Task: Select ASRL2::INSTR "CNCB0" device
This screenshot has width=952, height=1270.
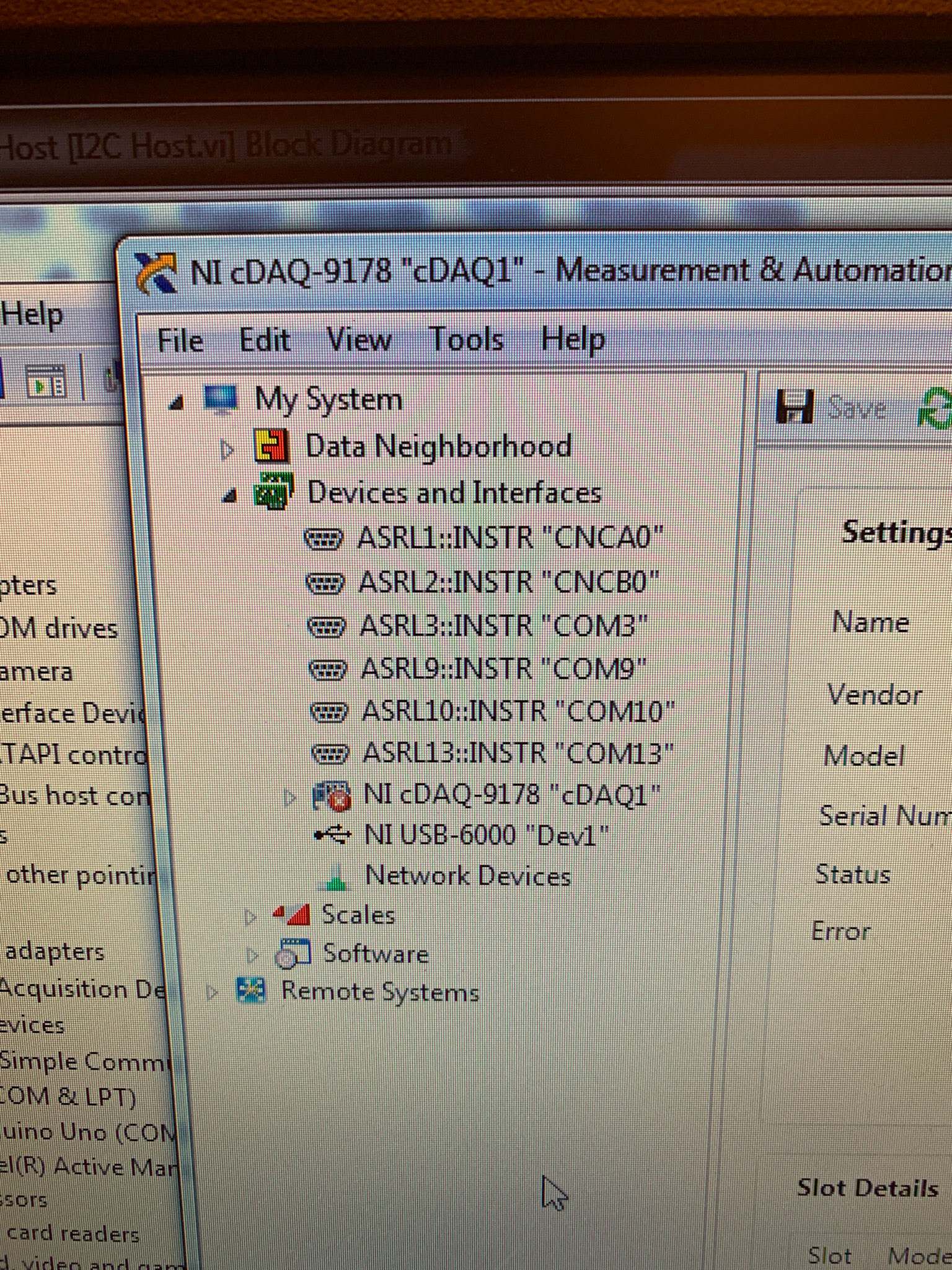Action: [x=509, y=582]
